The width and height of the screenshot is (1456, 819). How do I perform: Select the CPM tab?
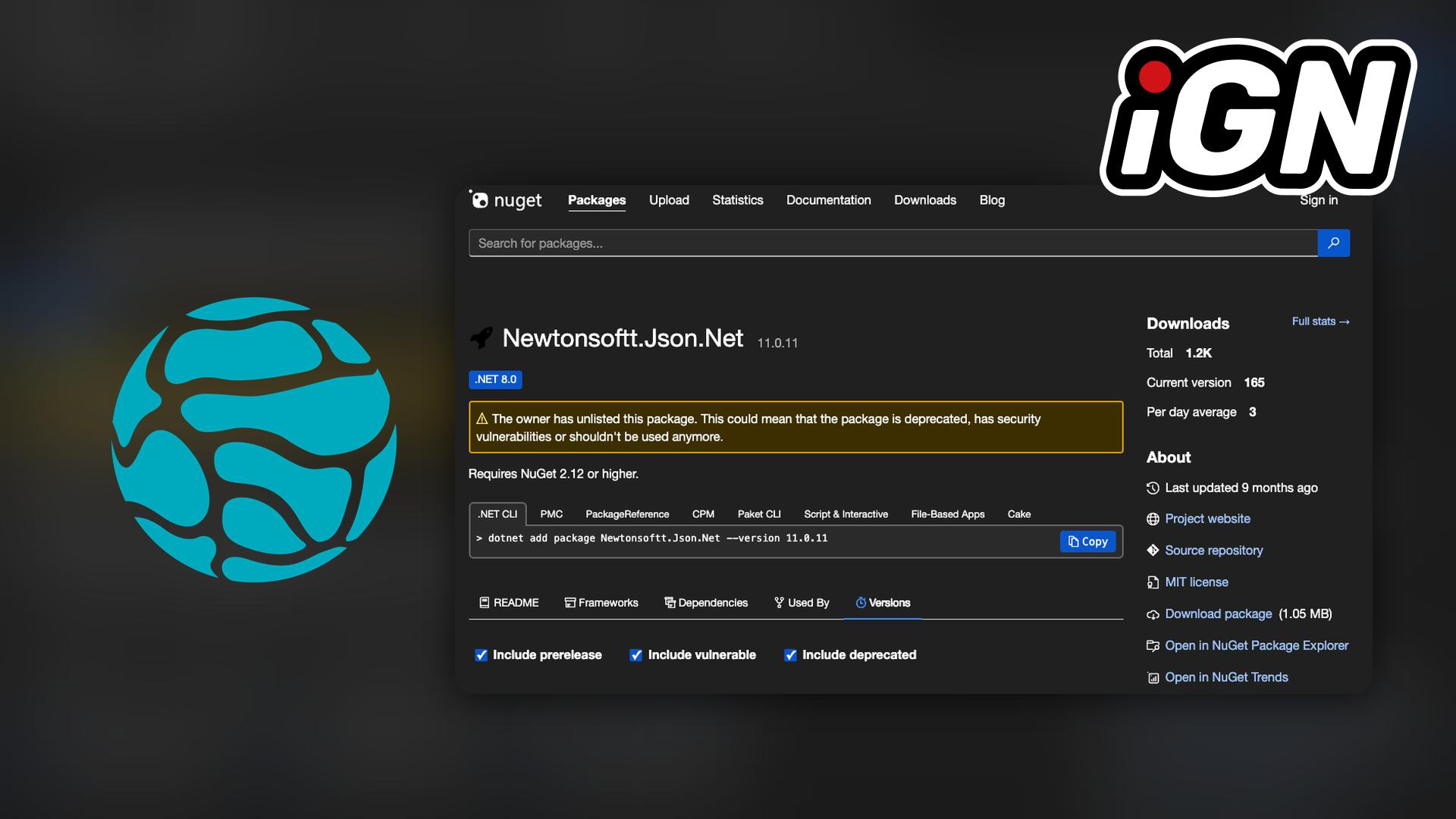[703, 514]
